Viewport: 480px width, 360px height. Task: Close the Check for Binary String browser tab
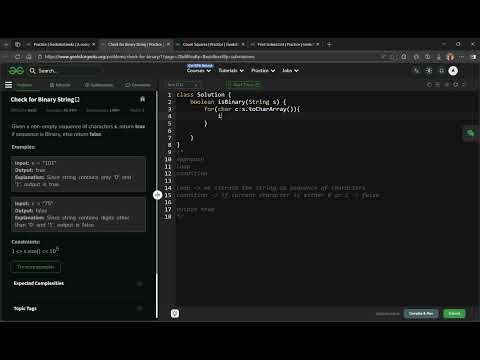(x=168, y=44)
